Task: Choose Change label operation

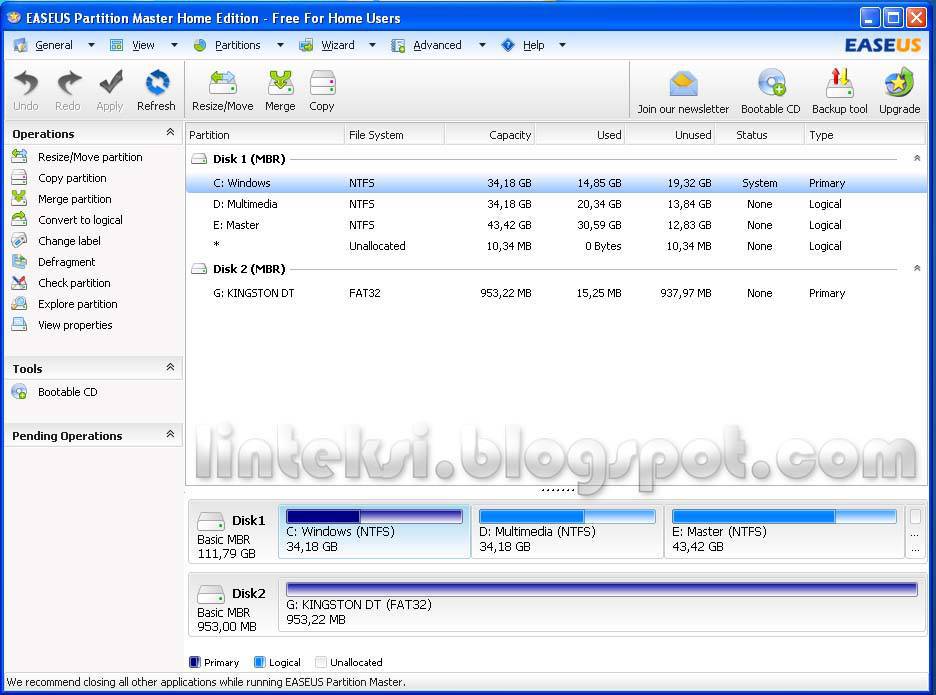Action: pyautogui.click(x=69, y=241)
